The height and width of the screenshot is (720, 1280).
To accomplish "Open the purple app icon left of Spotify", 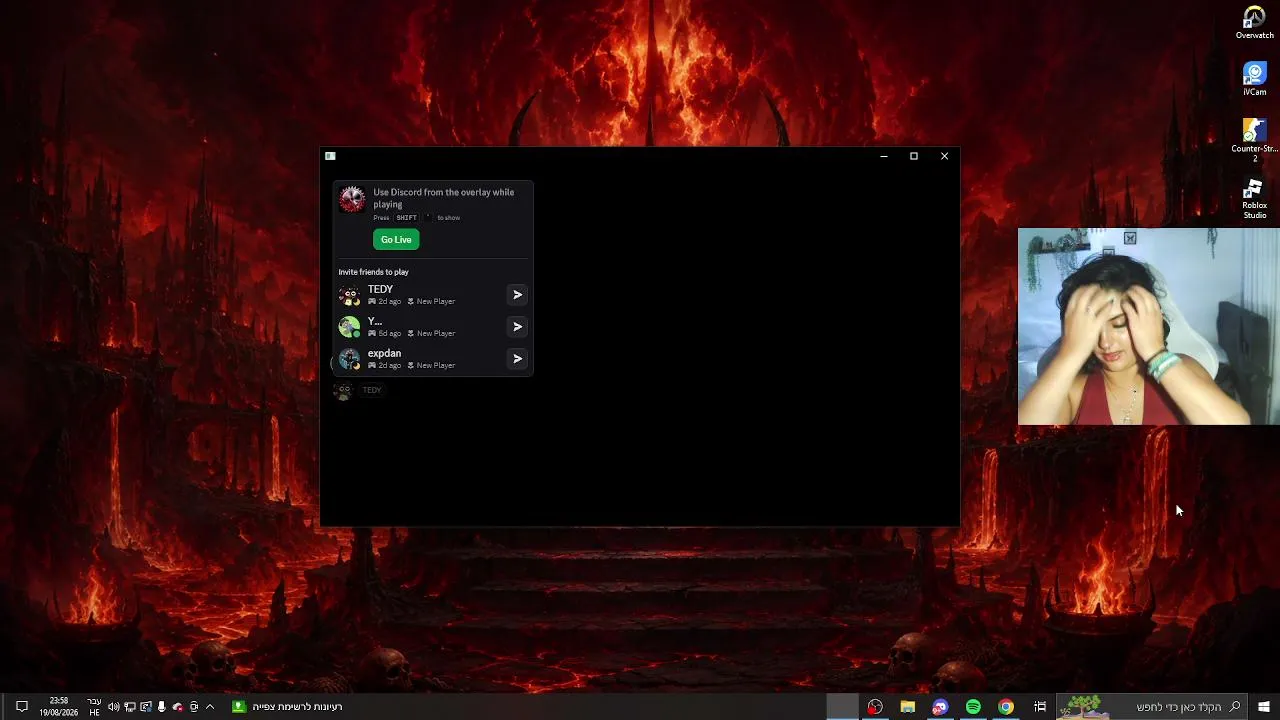I will coord(940,707).
